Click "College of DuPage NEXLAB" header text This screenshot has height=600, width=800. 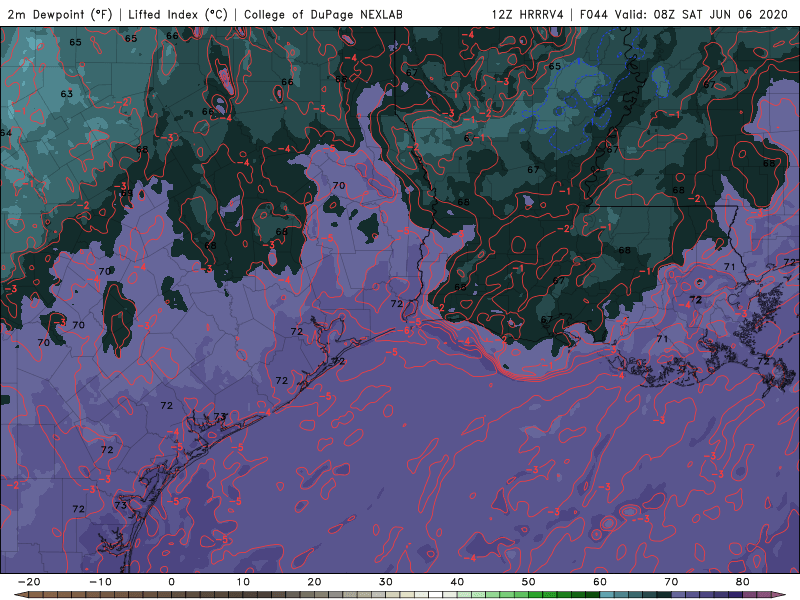click(323, 14)
